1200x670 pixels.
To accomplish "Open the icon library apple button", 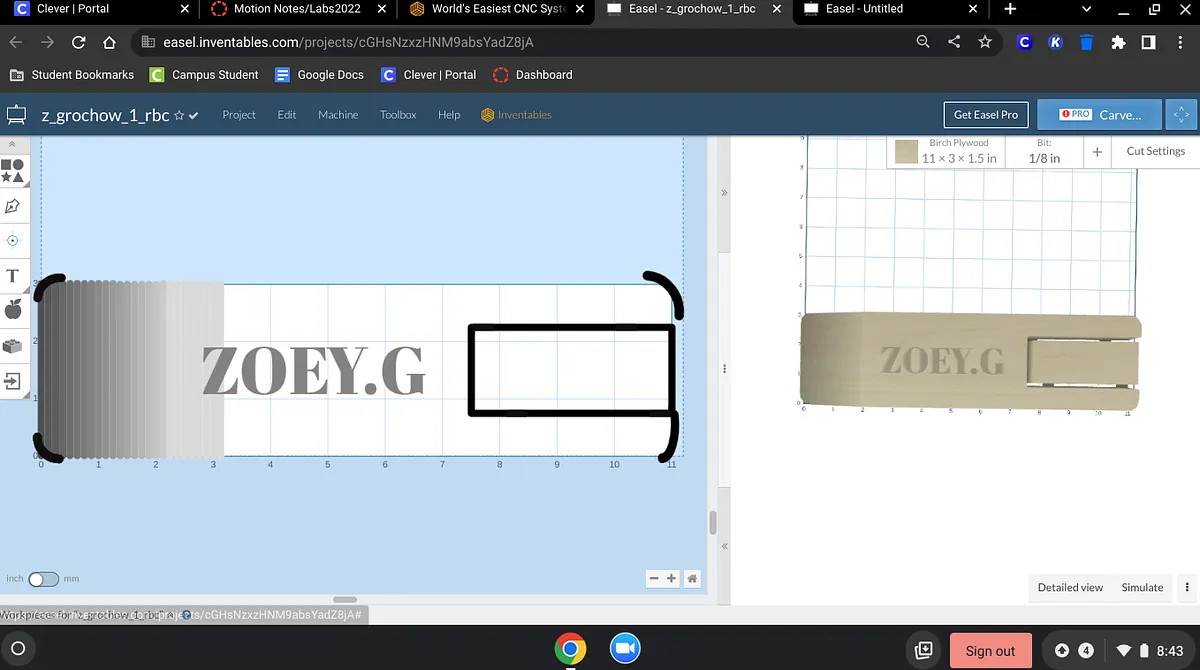I will click(13, 310).
